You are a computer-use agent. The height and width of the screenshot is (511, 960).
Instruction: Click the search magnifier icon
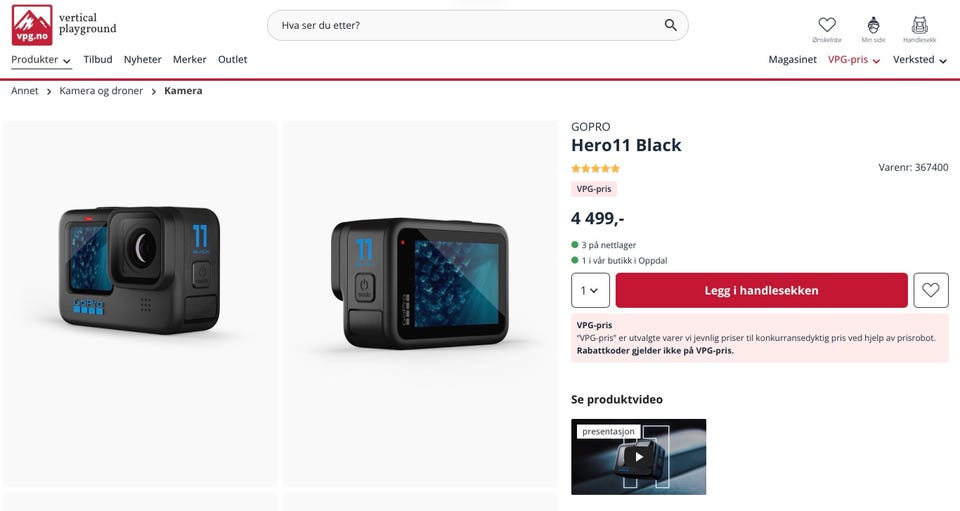click(x=670, y=25)
